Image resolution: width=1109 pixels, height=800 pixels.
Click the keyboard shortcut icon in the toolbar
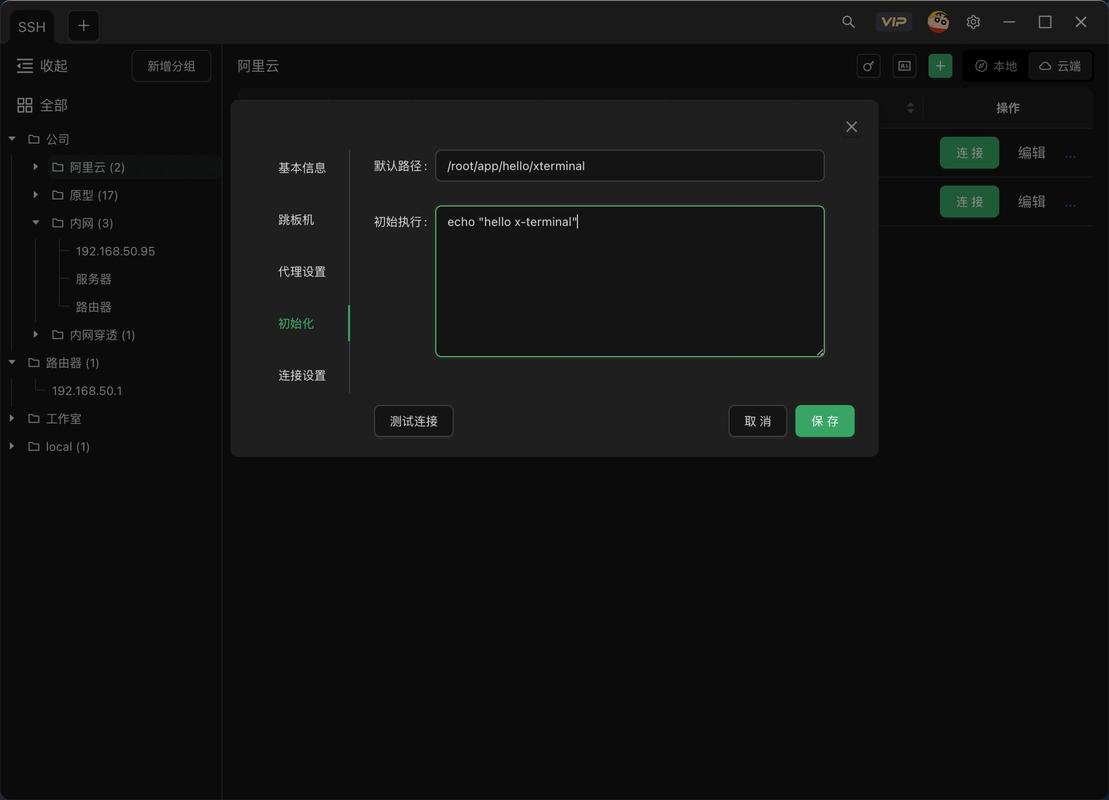pyautogui.click(x=904, y=65)
